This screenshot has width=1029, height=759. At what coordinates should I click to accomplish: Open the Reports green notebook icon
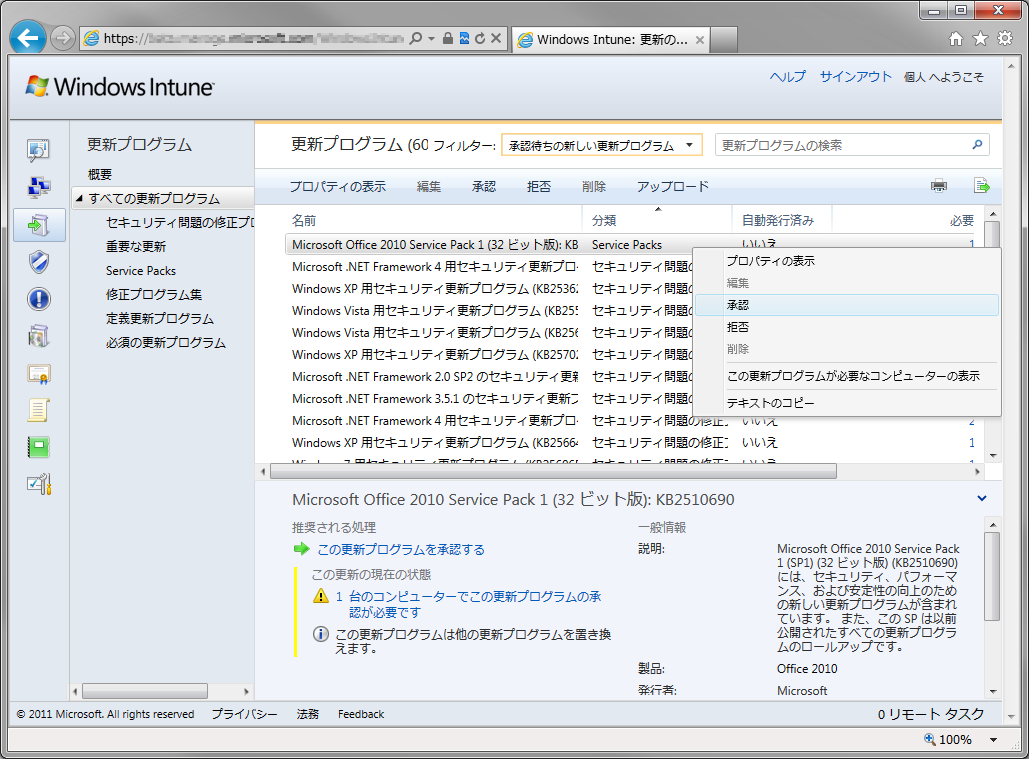click(39, 448)
